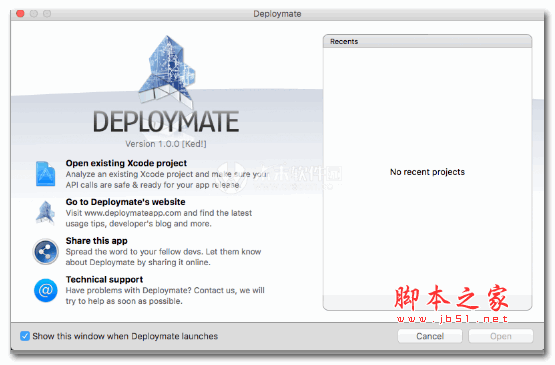The width and height of the screenshot is (555, 365).
Task: Uncheck Show this window when Deploymate launches
Action: (x=25, y=336)
